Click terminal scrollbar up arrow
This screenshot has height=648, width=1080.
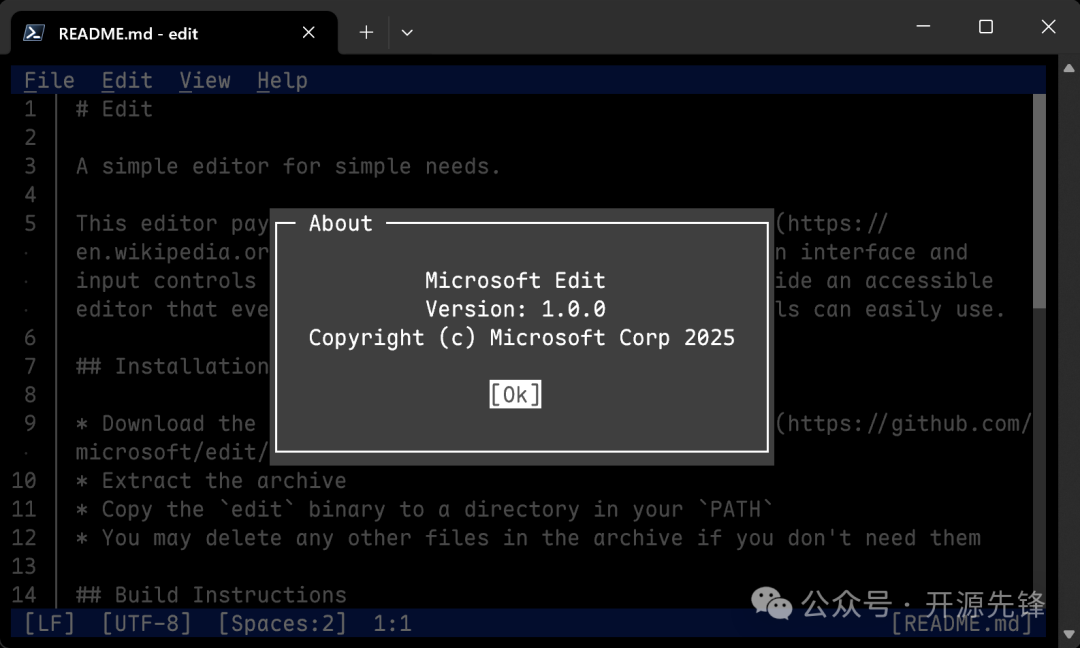(x=1069, y=68)
